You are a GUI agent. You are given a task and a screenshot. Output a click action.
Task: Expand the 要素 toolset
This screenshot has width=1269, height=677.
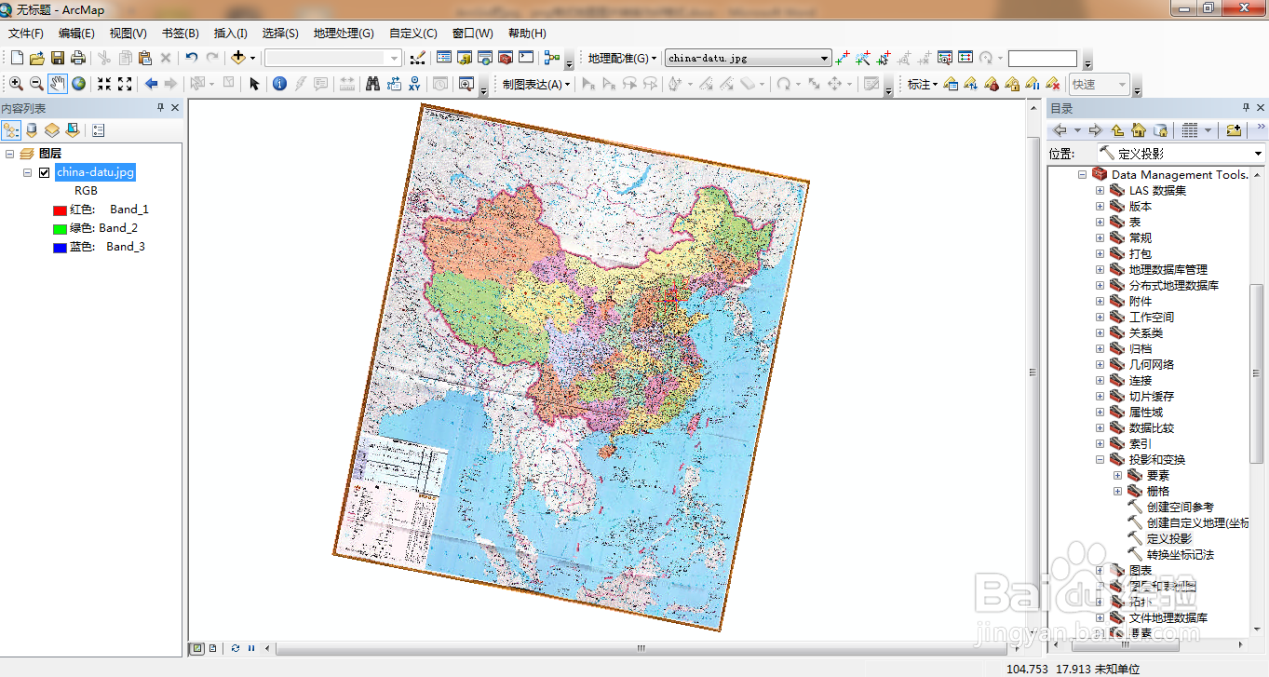1118,475
